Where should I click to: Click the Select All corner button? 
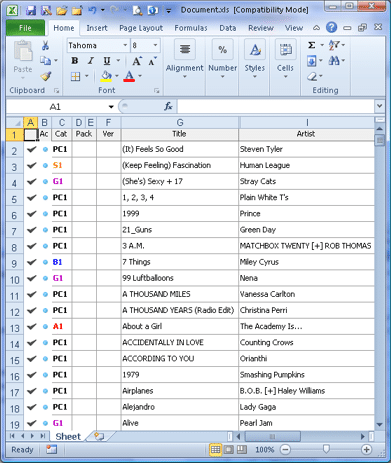pyautogui.click(x=15, y=123)
